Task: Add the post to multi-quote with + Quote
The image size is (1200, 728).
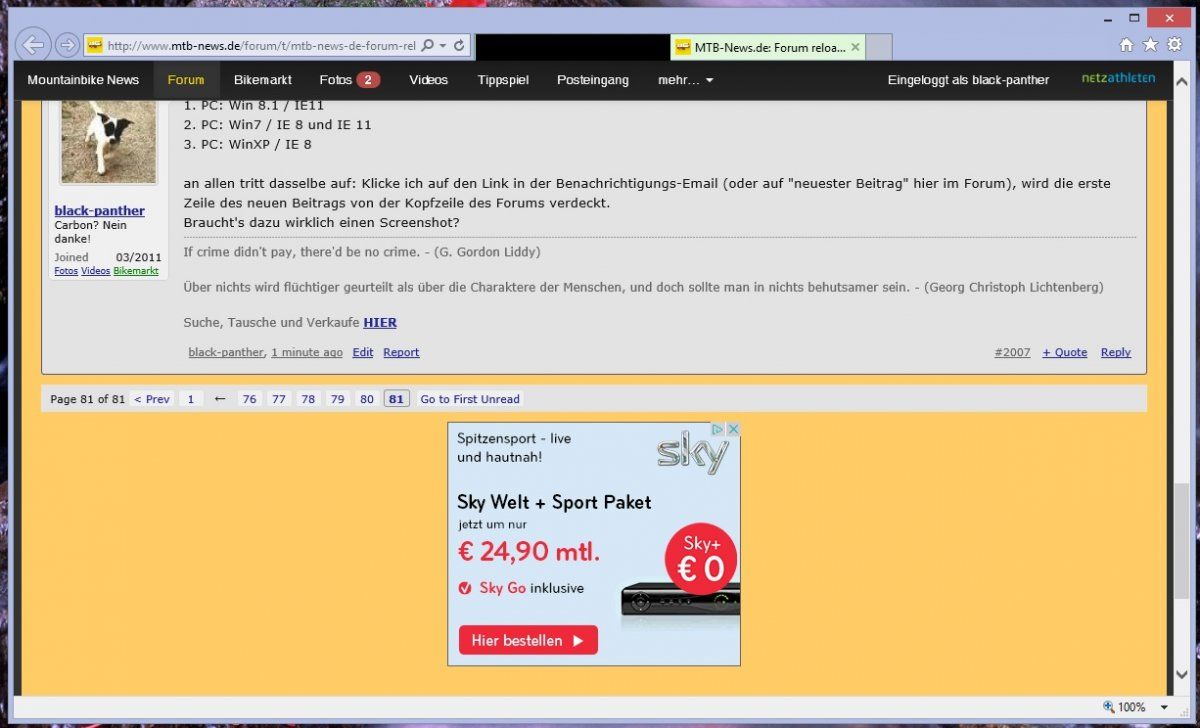Action: pos(1065,352)
